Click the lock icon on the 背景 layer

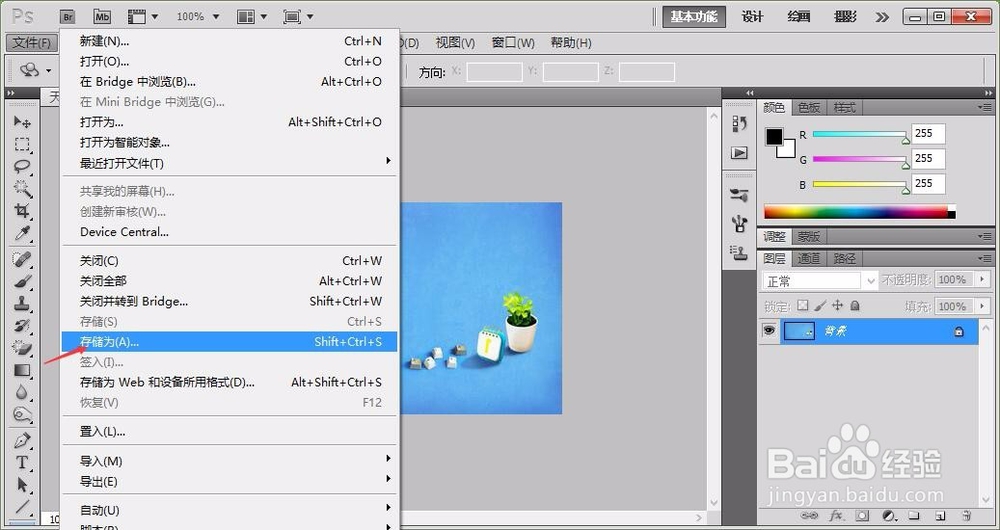[x=959, y=332]
